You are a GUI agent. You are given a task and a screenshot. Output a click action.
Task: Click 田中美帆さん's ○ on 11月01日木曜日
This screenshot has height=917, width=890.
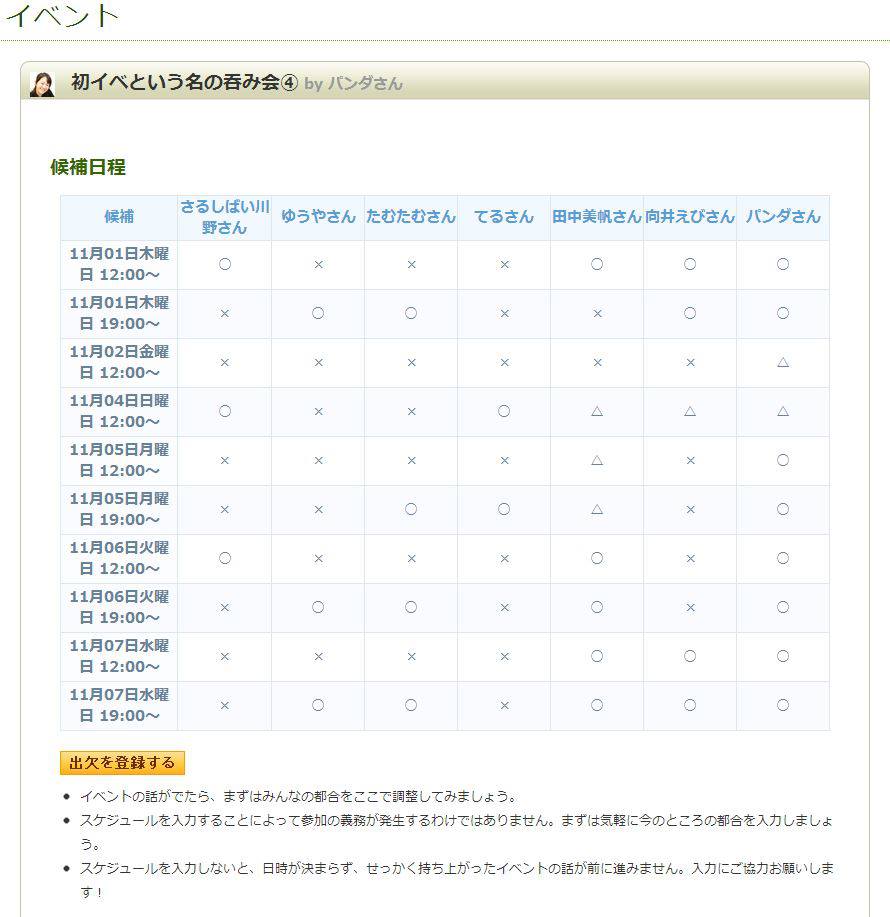point(596,263)
